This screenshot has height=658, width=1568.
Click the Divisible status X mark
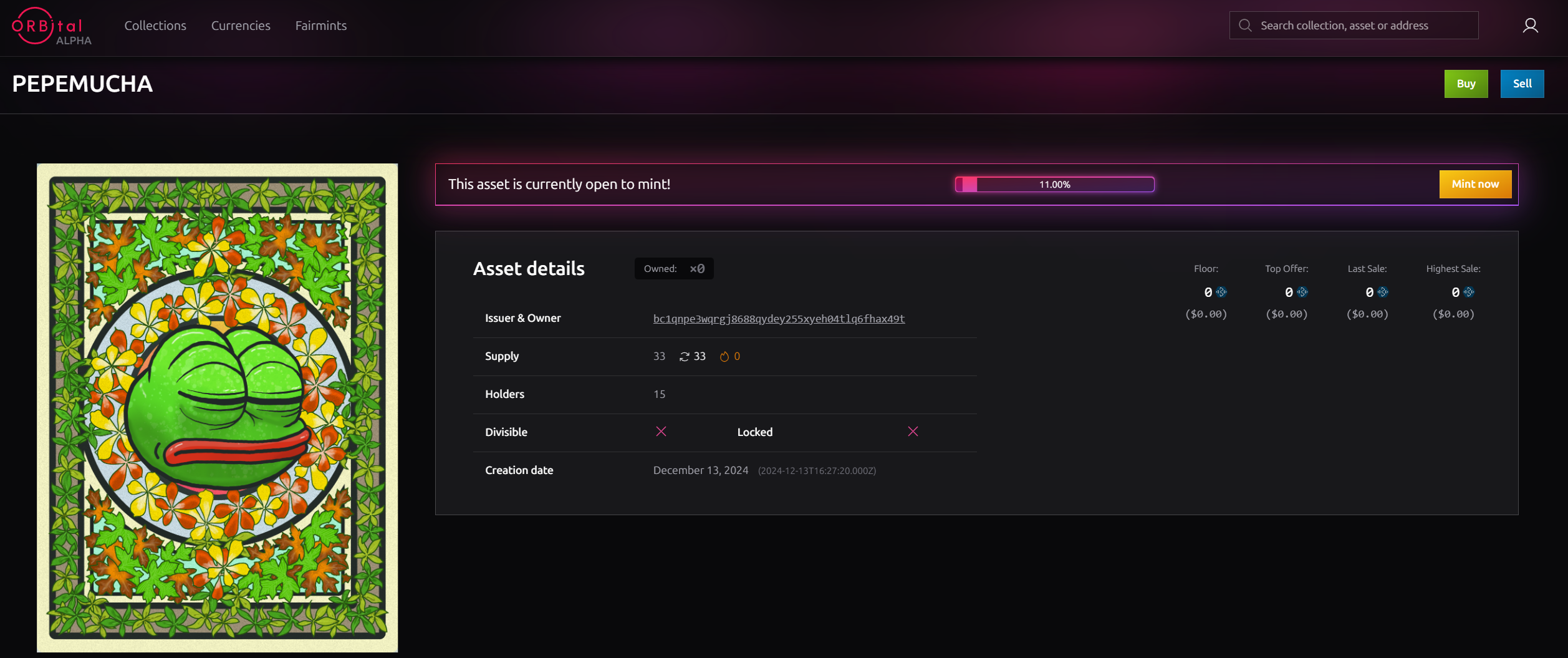pyautogui.click(x=661, y=432)
